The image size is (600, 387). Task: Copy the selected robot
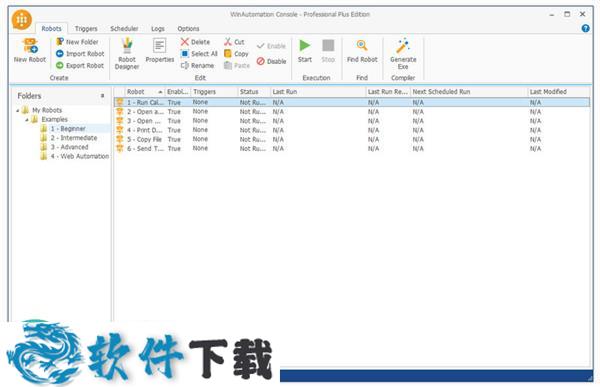236,54
